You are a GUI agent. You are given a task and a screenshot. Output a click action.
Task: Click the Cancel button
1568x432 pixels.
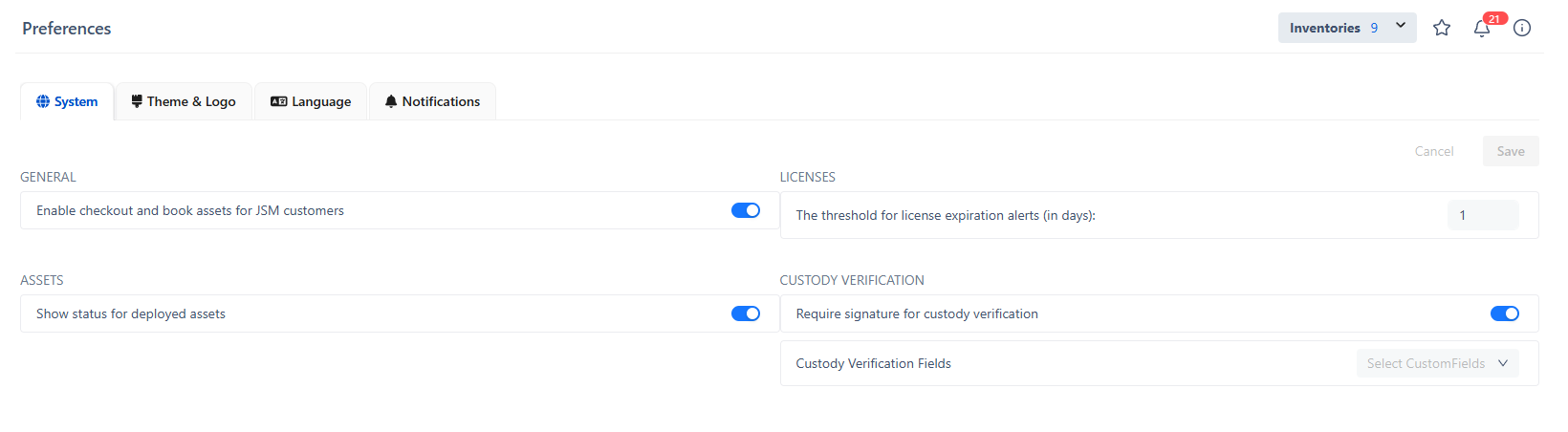1434,151
